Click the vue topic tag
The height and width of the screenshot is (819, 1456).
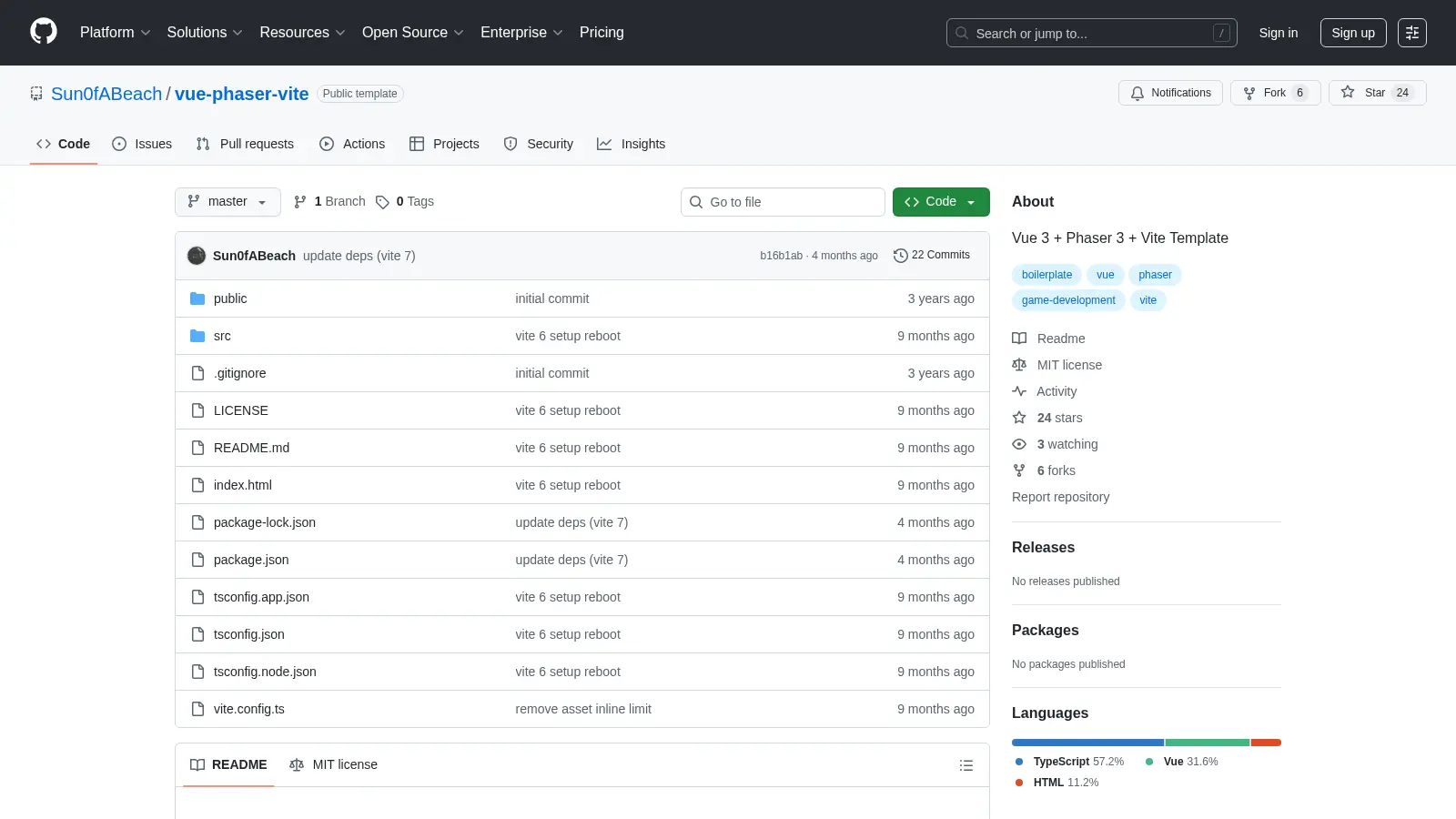1106,275
